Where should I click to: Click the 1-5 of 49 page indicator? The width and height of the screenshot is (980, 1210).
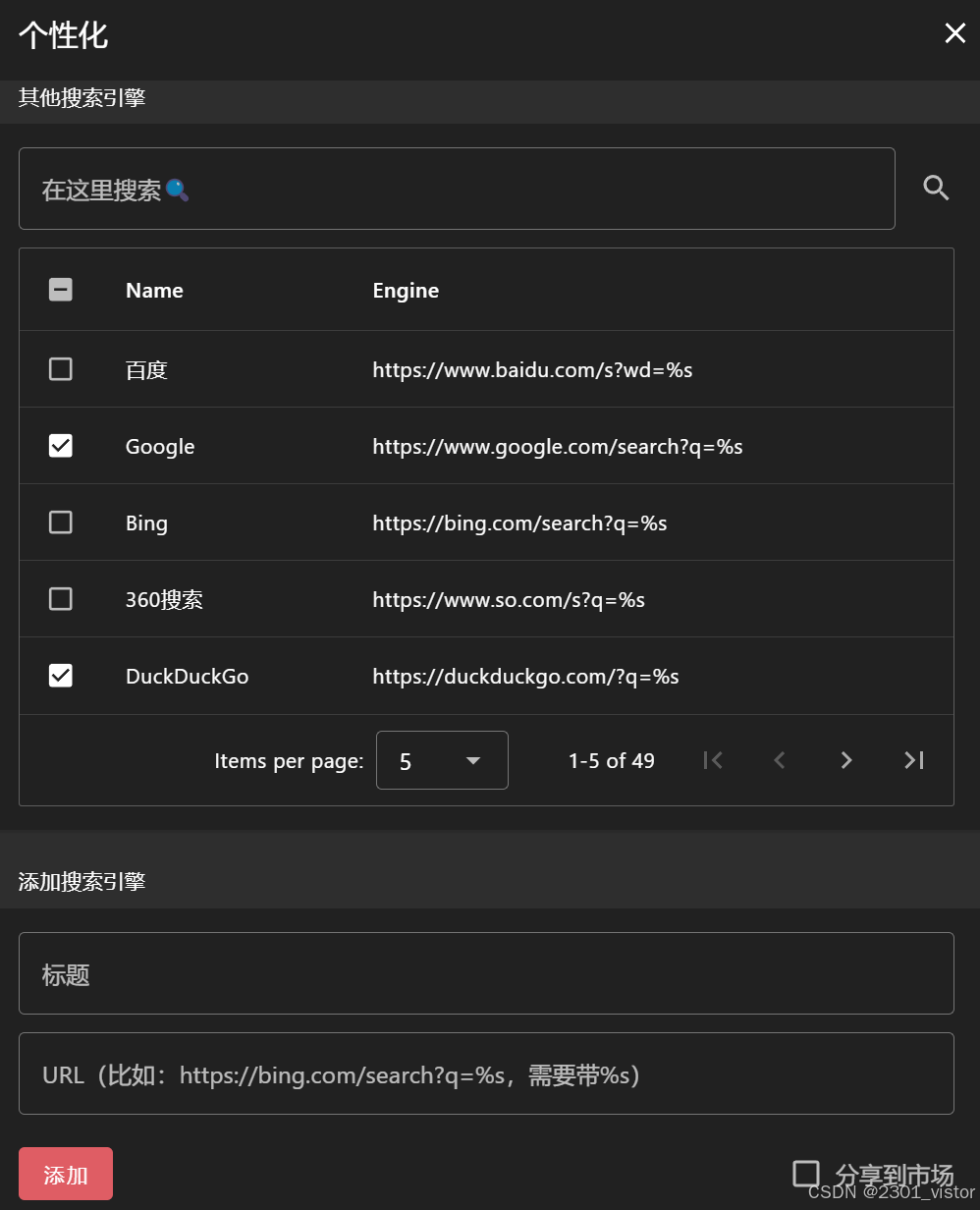tap(611, 761)
